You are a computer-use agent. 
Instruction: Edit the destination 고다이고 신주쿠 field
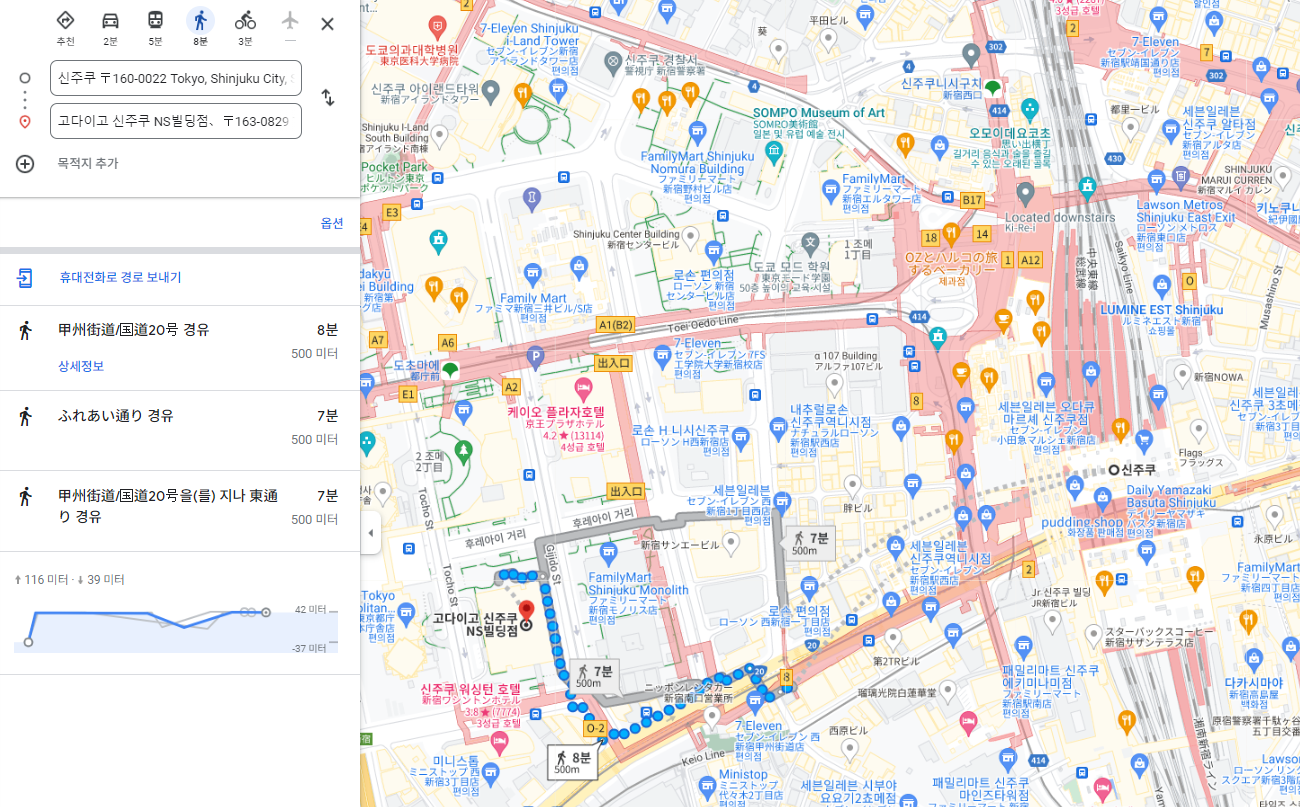176,121
